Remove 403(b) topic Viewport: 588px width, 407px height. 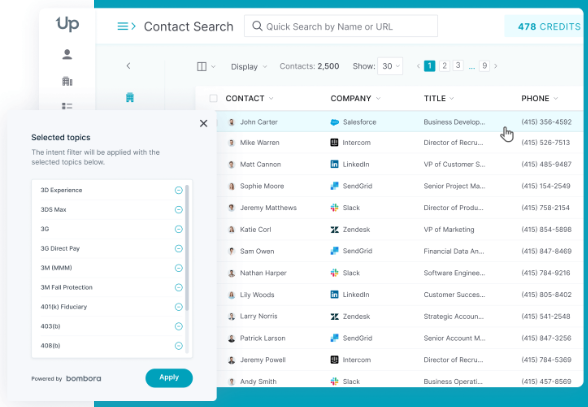pyautogui.click(x=178, y=326)
